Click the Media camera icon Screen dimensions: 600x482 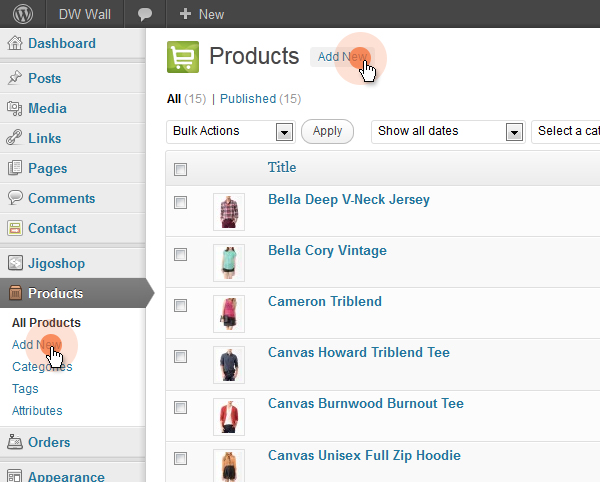pyautogui.click(x=15, y=108)
